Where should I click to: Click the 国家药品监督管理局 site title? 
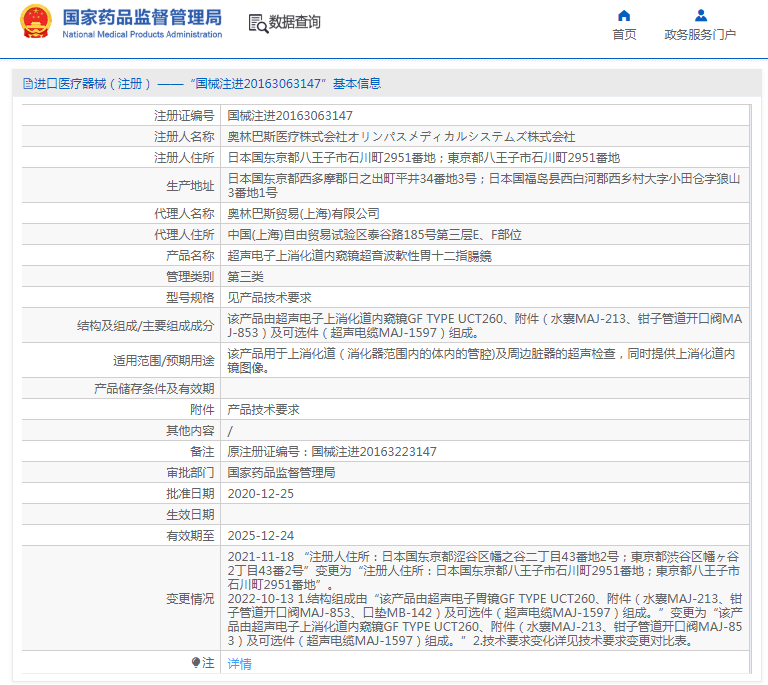tap(142, 17)
